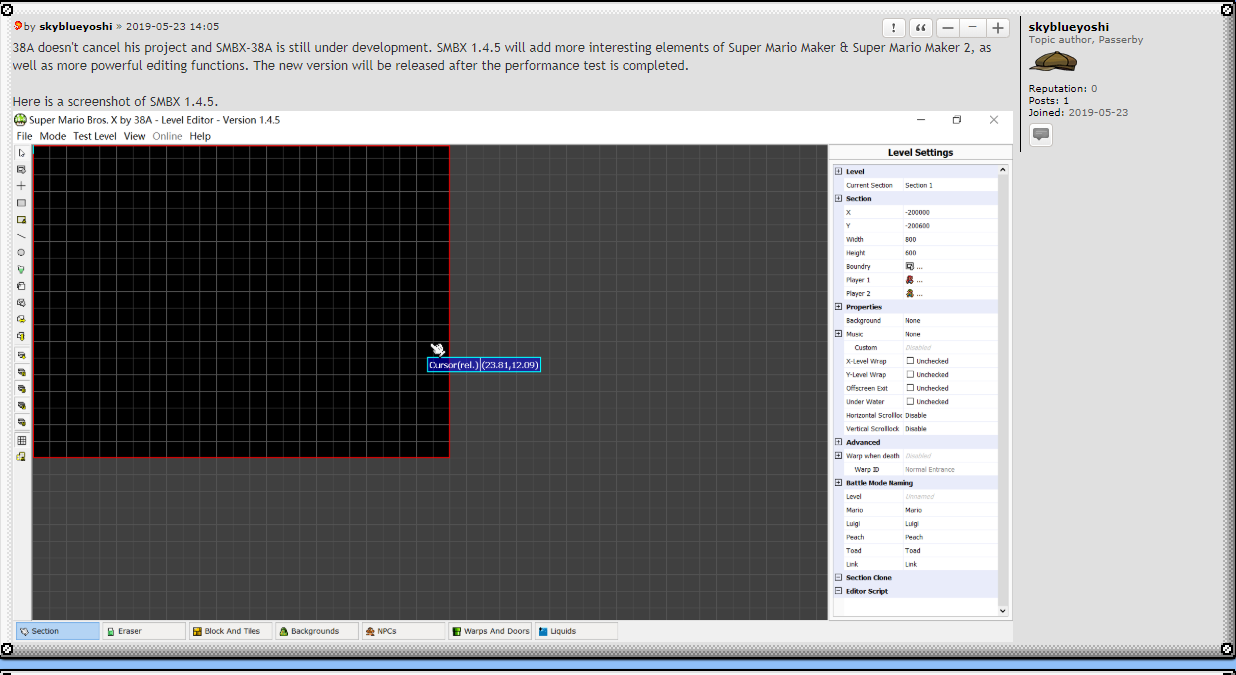This screenshot has height=675, width=1236.
Task: Expand the Editor Script group
Action: click(x=838, y=591)
